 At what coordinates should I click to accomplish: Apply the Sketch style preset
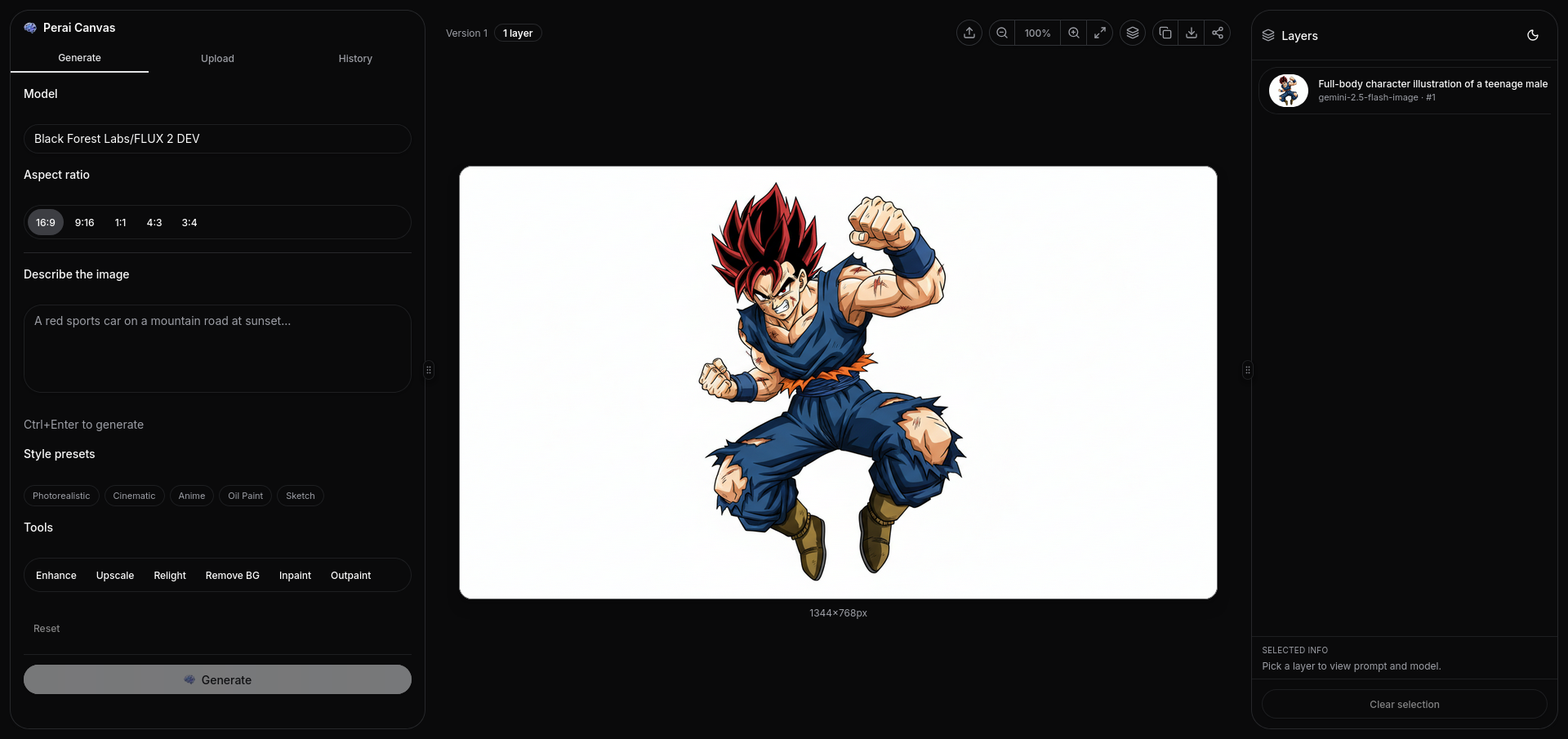pos(301,496)
